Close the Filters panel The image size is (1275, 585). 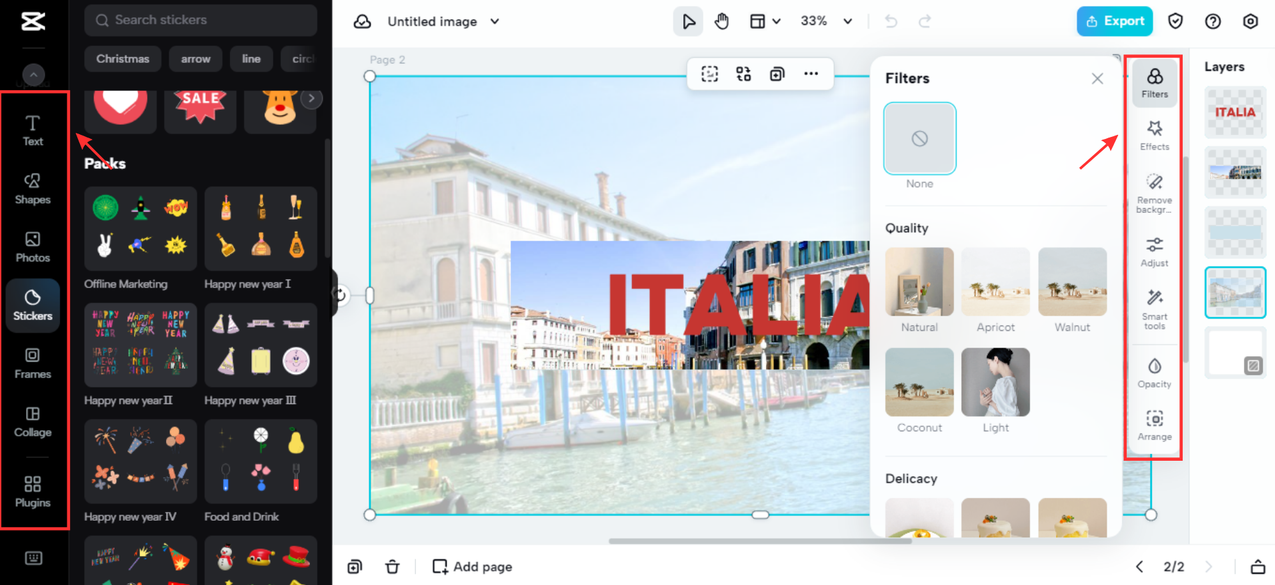point(1097,78)
